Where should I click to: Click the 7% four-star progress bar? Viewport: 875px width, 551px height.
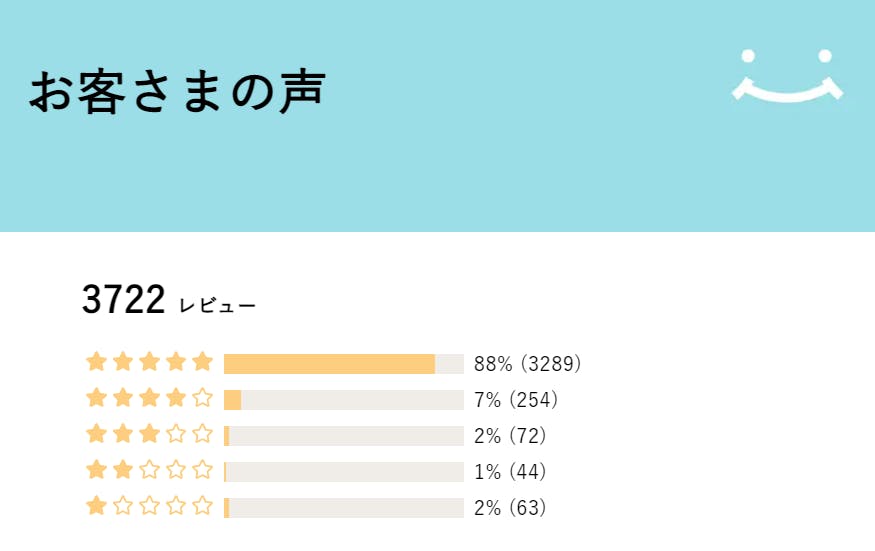(x=343, y=400)
